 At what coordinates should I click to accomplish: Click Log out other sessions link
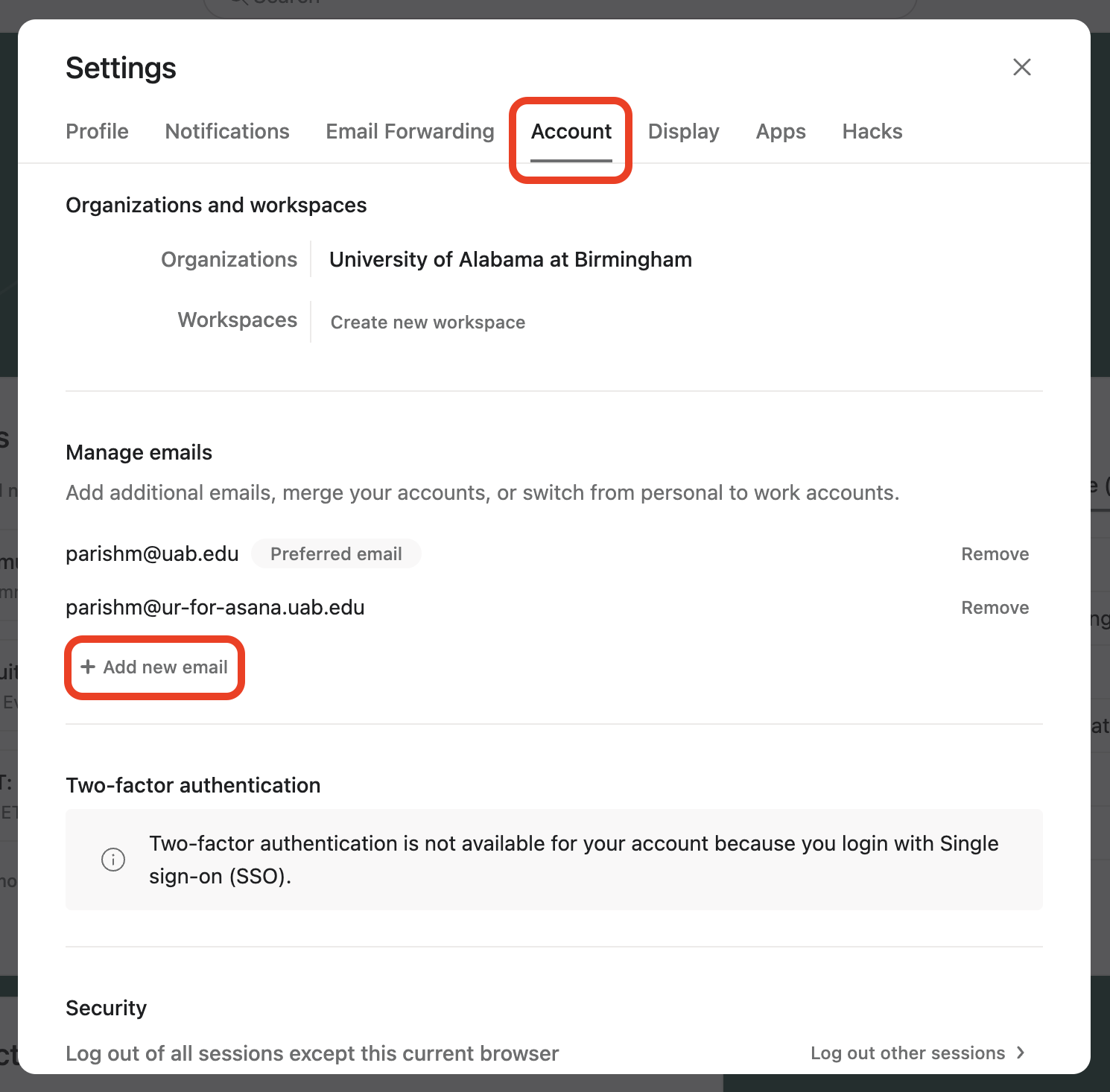pyautogui.click(x=907, y=1053)
